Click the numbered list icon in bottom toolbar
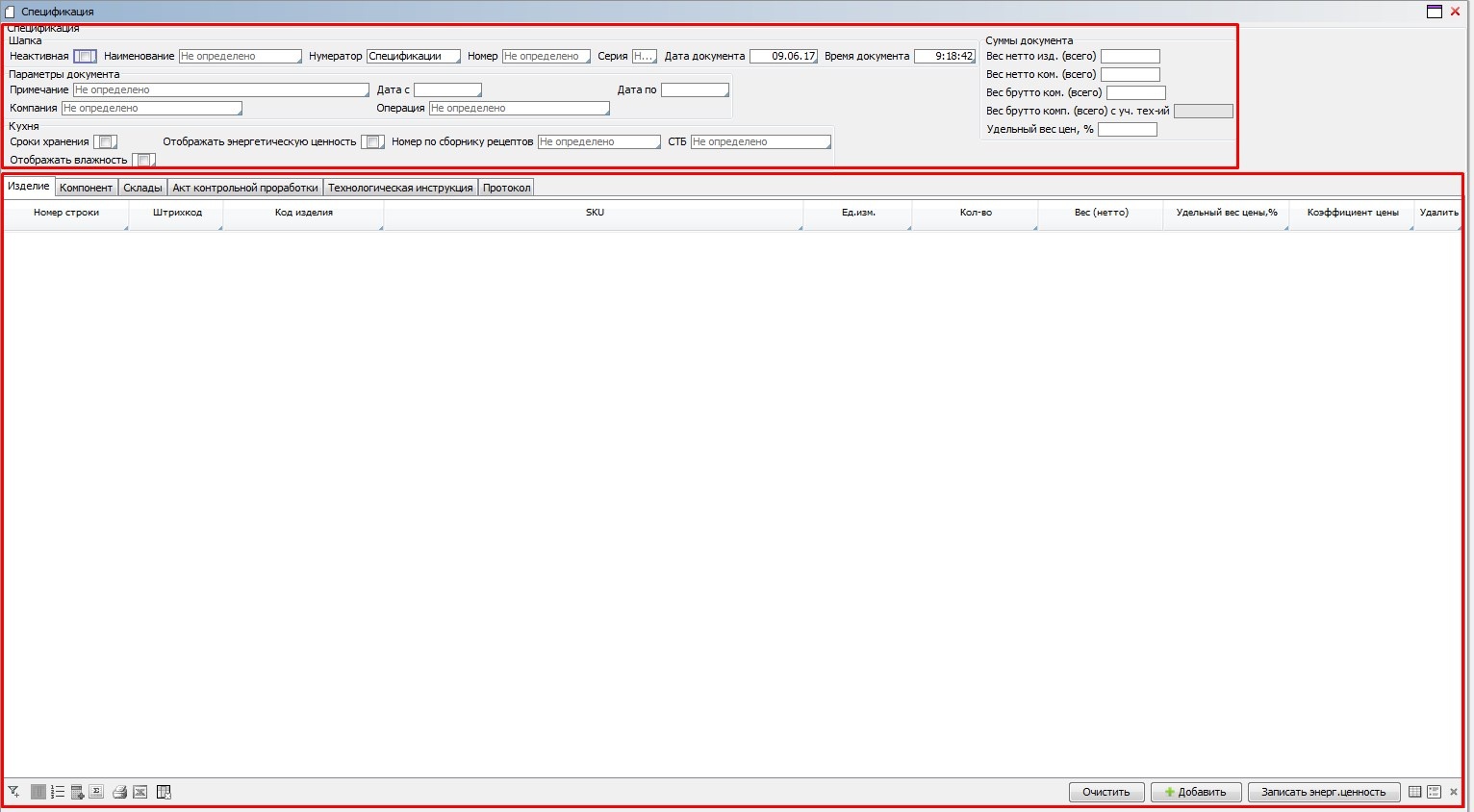 58,792
